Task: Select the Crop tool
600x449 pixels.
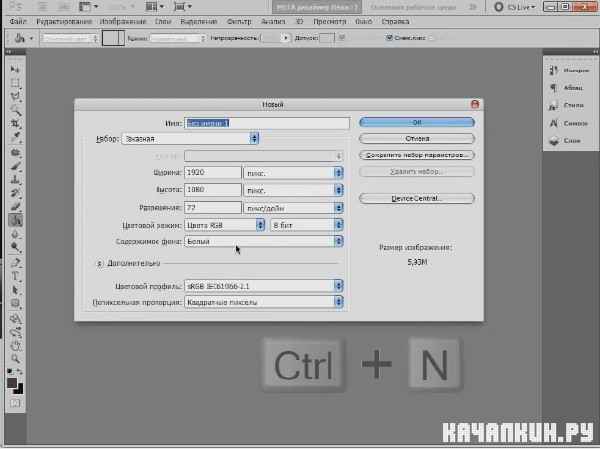Action: click(15, 124)
